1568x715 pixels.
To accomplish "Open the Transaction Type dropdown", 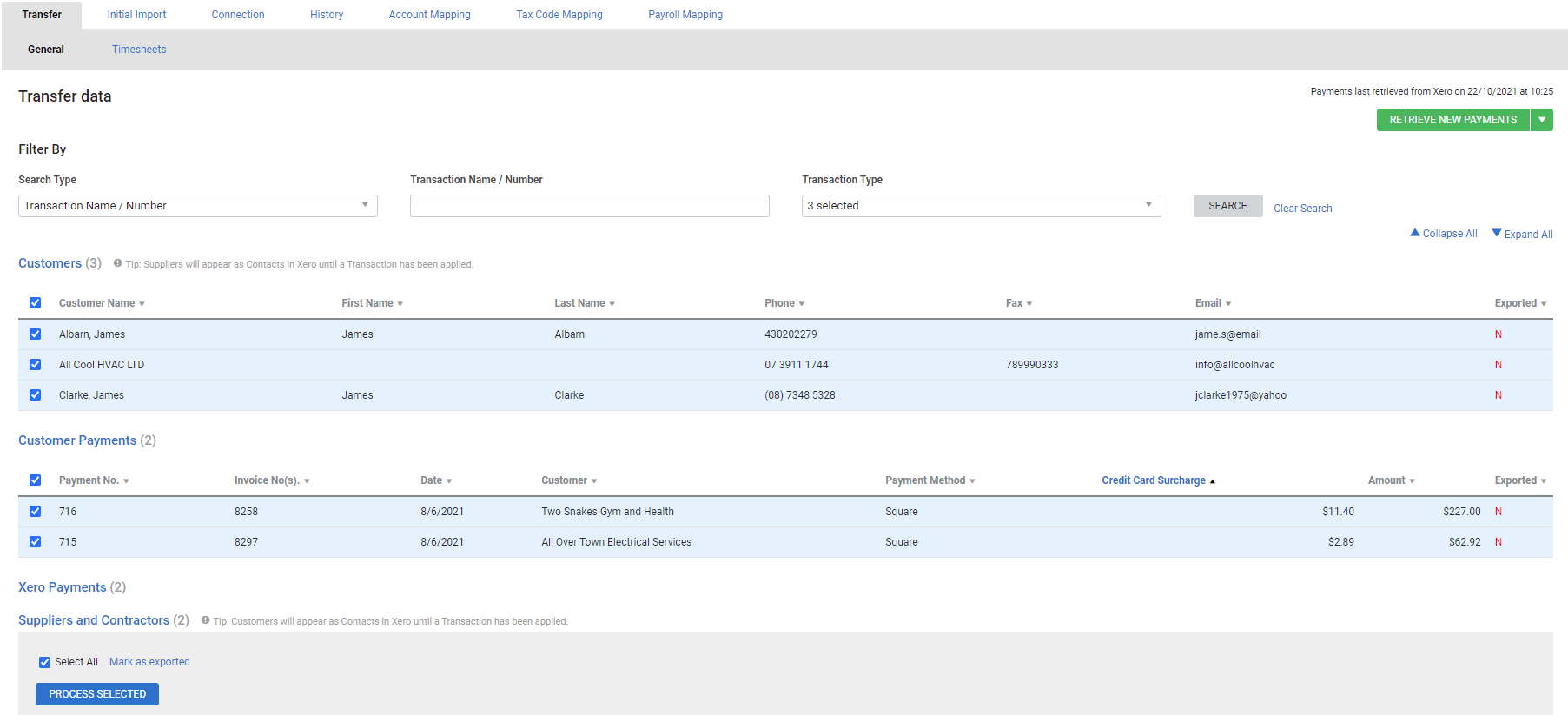I will [x=981, y=206].
